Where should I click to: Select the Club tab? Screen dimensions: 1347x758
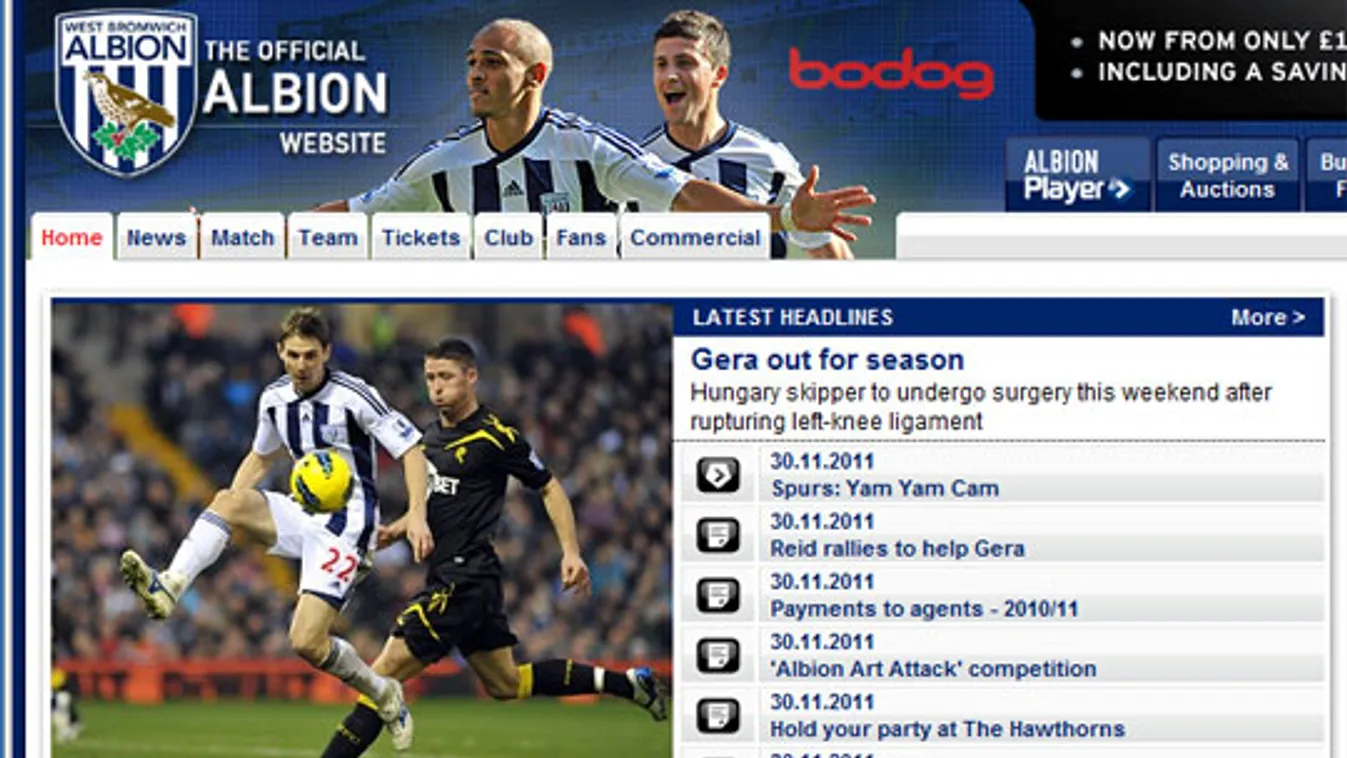pyautogui.click(x=508, y=237)
